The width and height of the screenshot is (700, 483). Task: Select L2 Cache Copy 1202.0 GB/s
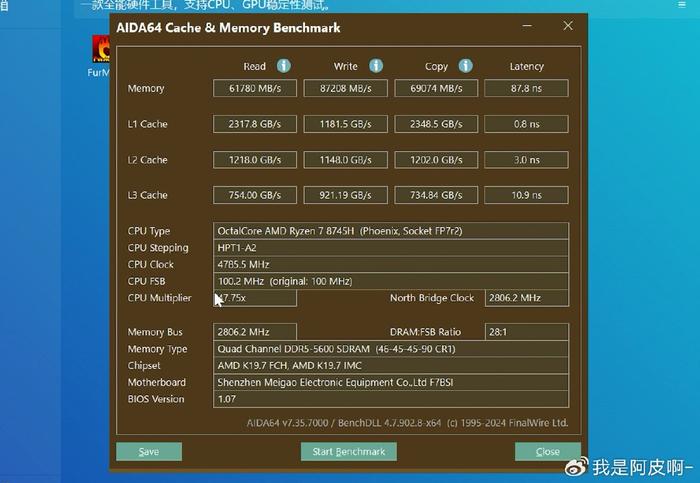pos(436,160)
